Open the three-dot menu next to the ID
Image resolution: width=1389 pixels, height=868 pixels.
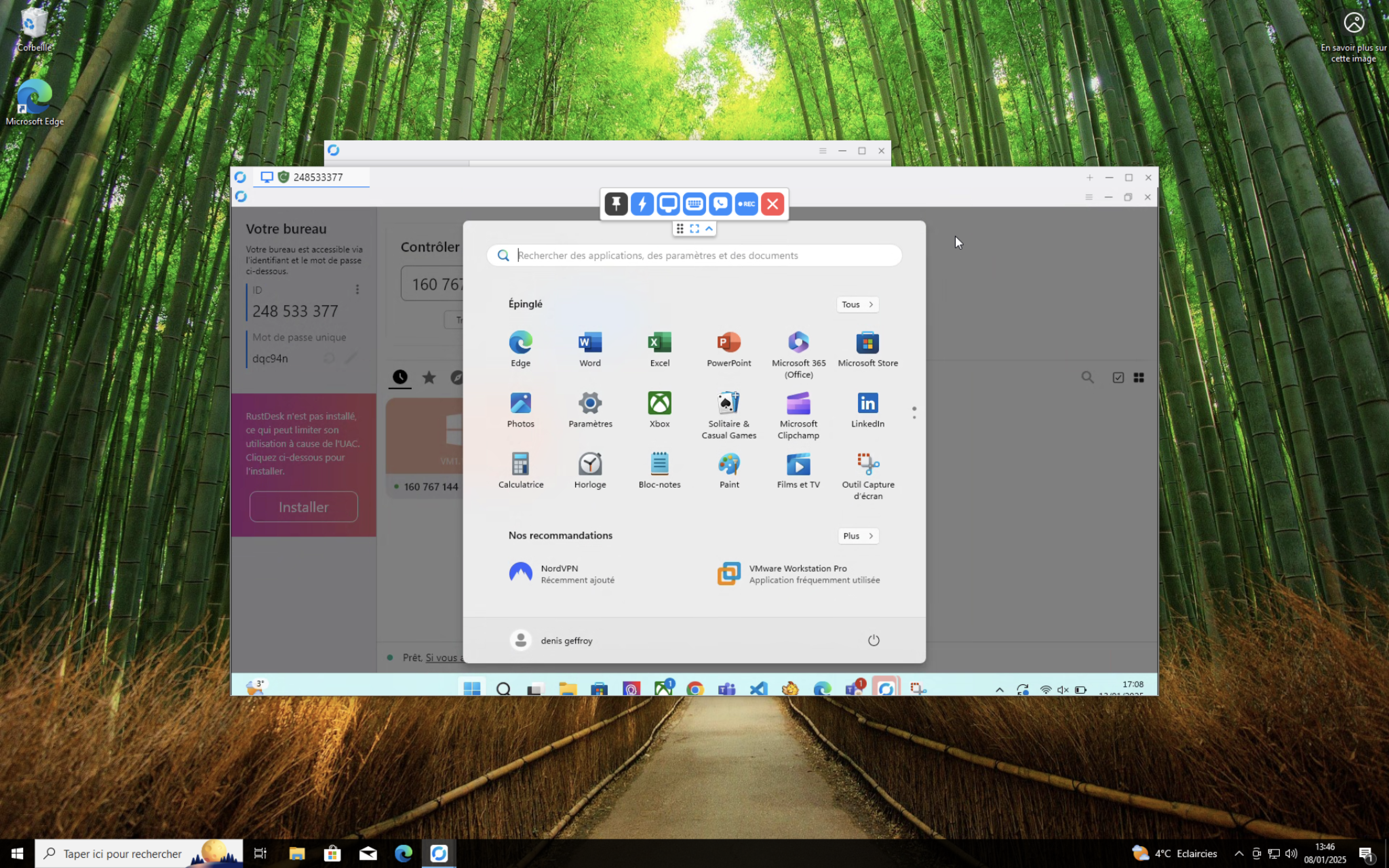pyautogui.click(x=357, y=289)
